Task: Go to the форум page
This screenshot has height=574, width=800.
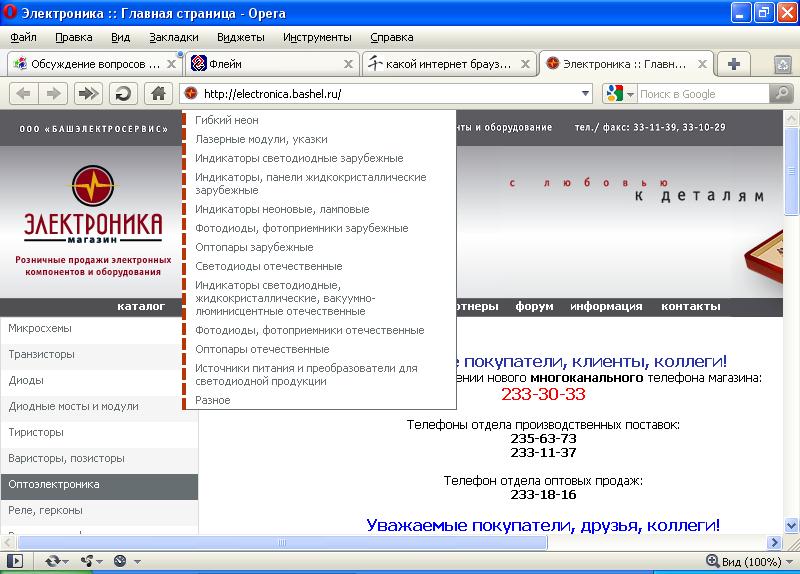Action: point(534,306)
